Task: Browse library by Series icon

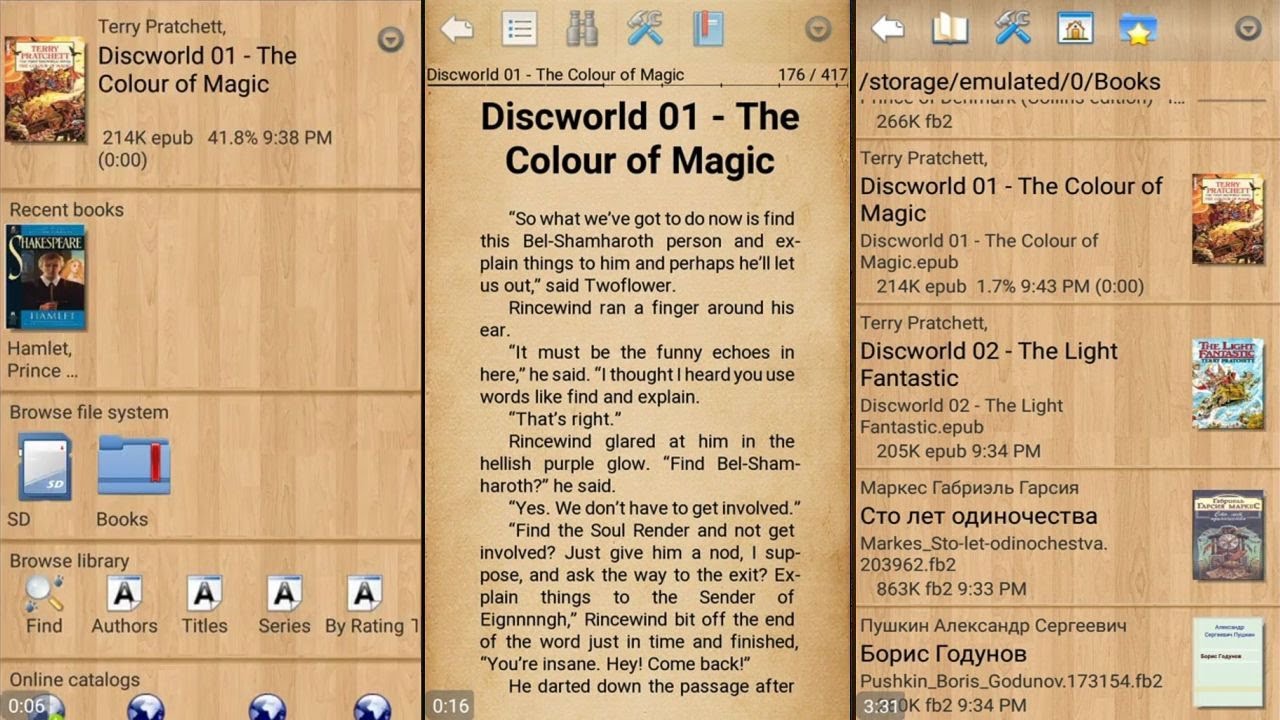Action: point(284,594)
